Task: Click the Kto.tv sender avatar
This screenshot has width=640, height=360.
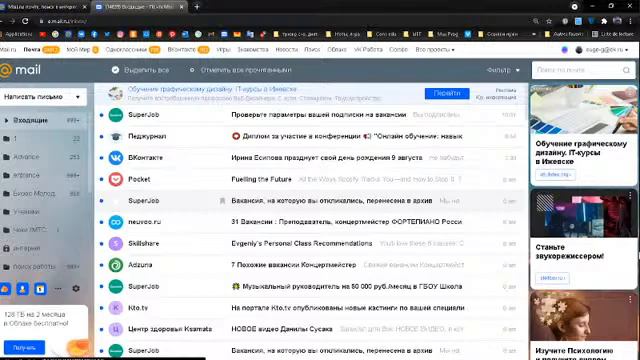Action: tap(116, 308)
